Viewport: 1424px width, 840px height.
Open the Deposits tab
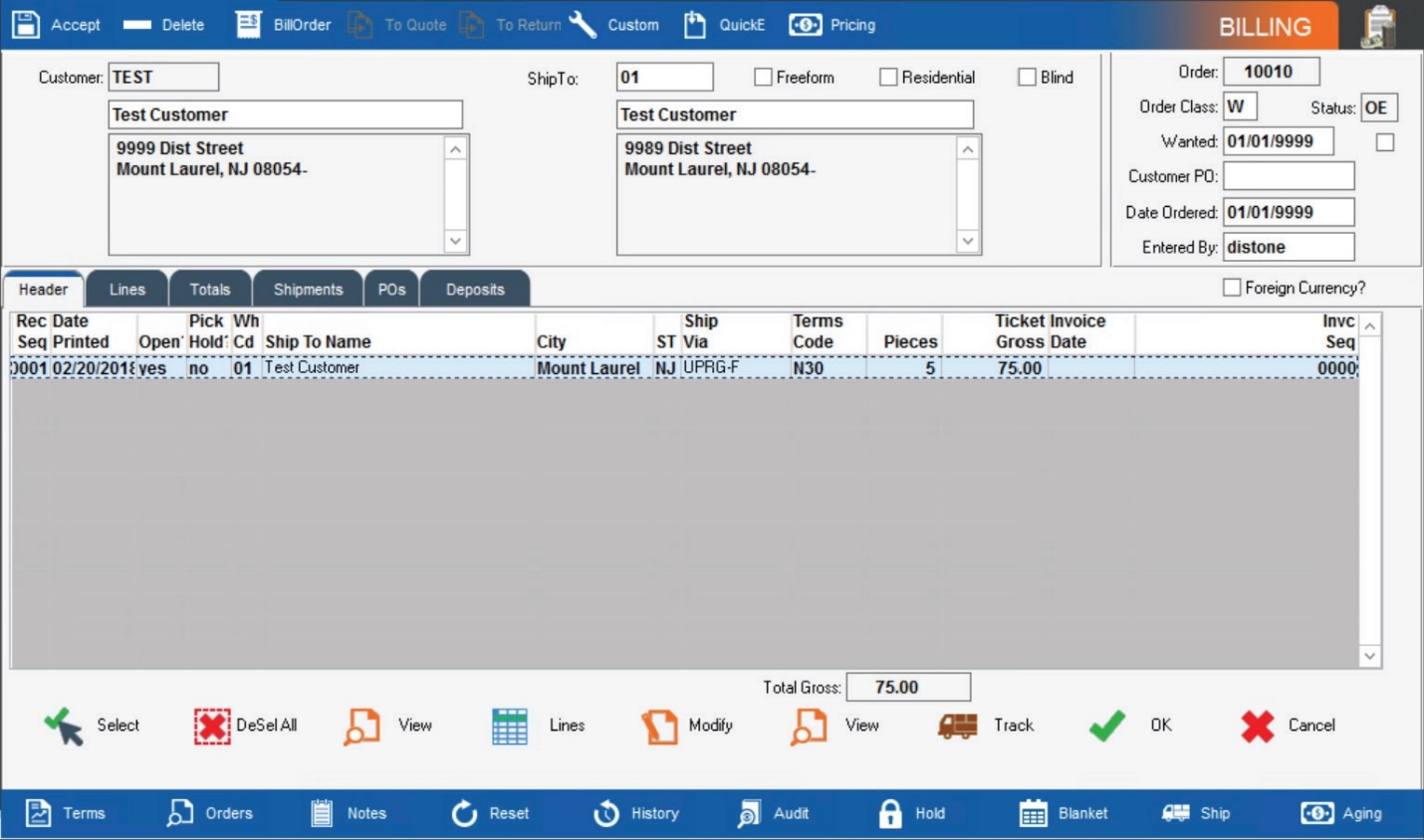(475, 289)
